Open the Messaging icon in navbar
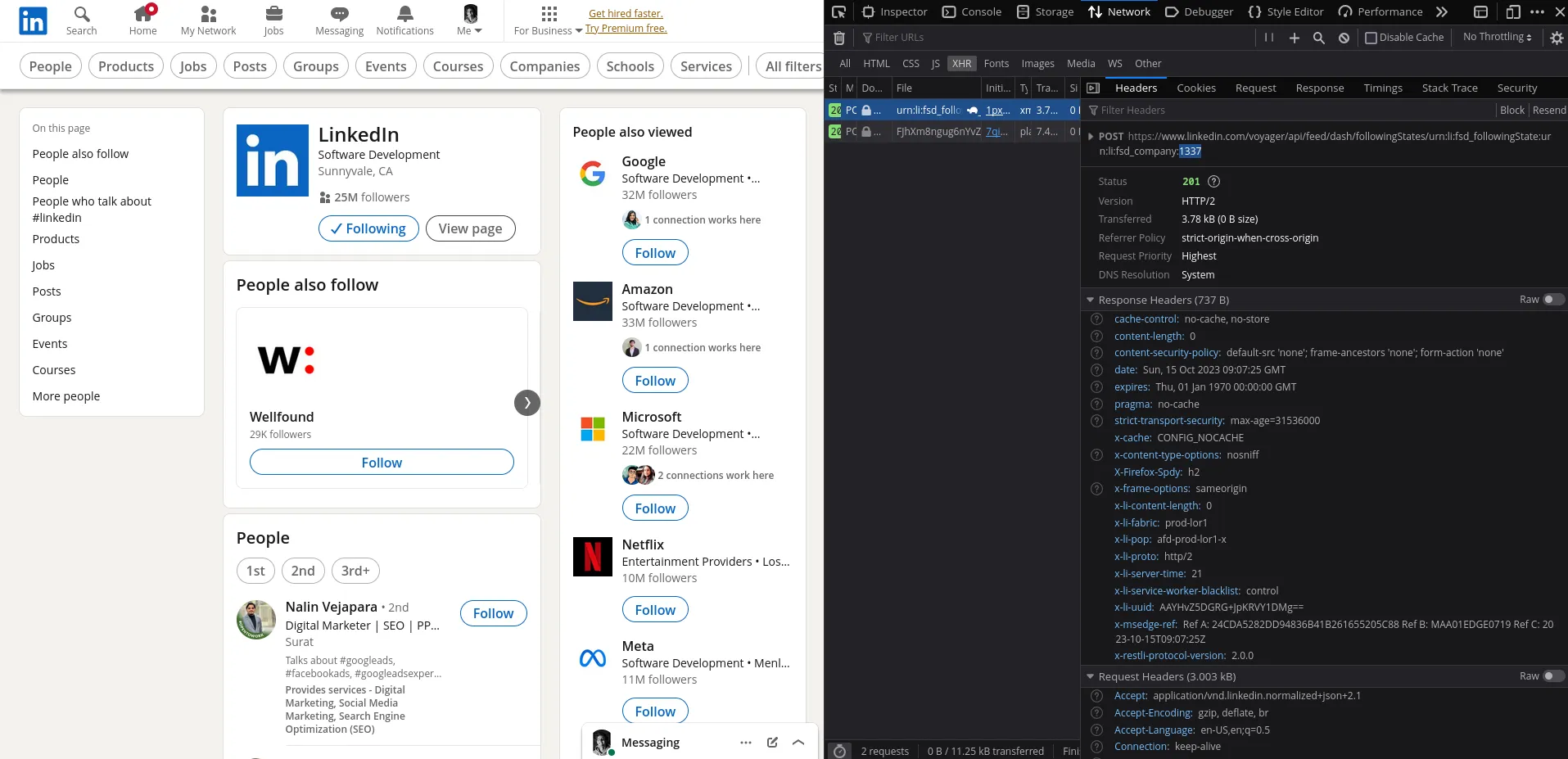The width and height of the screenshot is (1568, 759). [339, 14]
